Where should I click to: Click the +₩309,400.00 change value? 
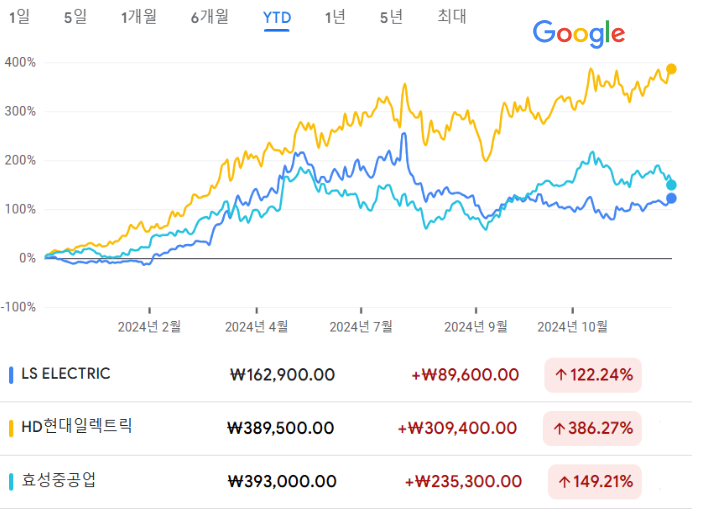tap(457, 428)
